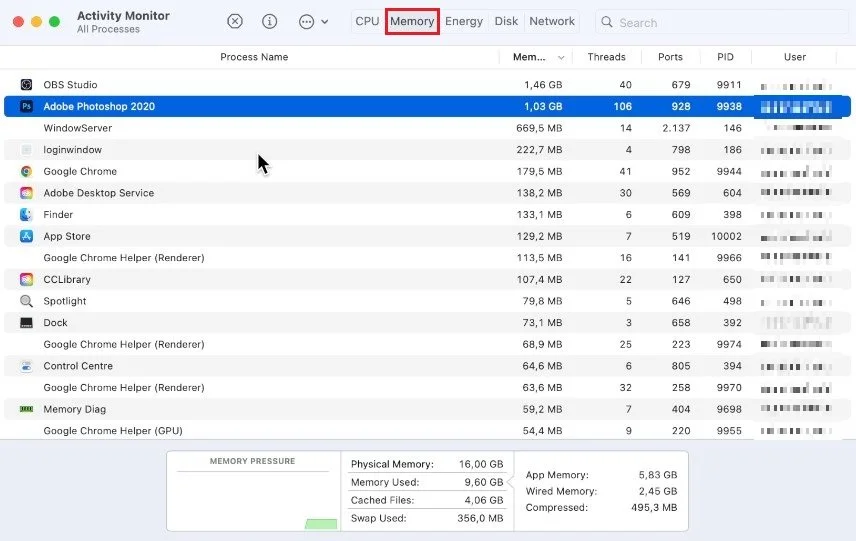Sort by the PID column header
Viewport: 856px width, 541px height.
726,57
